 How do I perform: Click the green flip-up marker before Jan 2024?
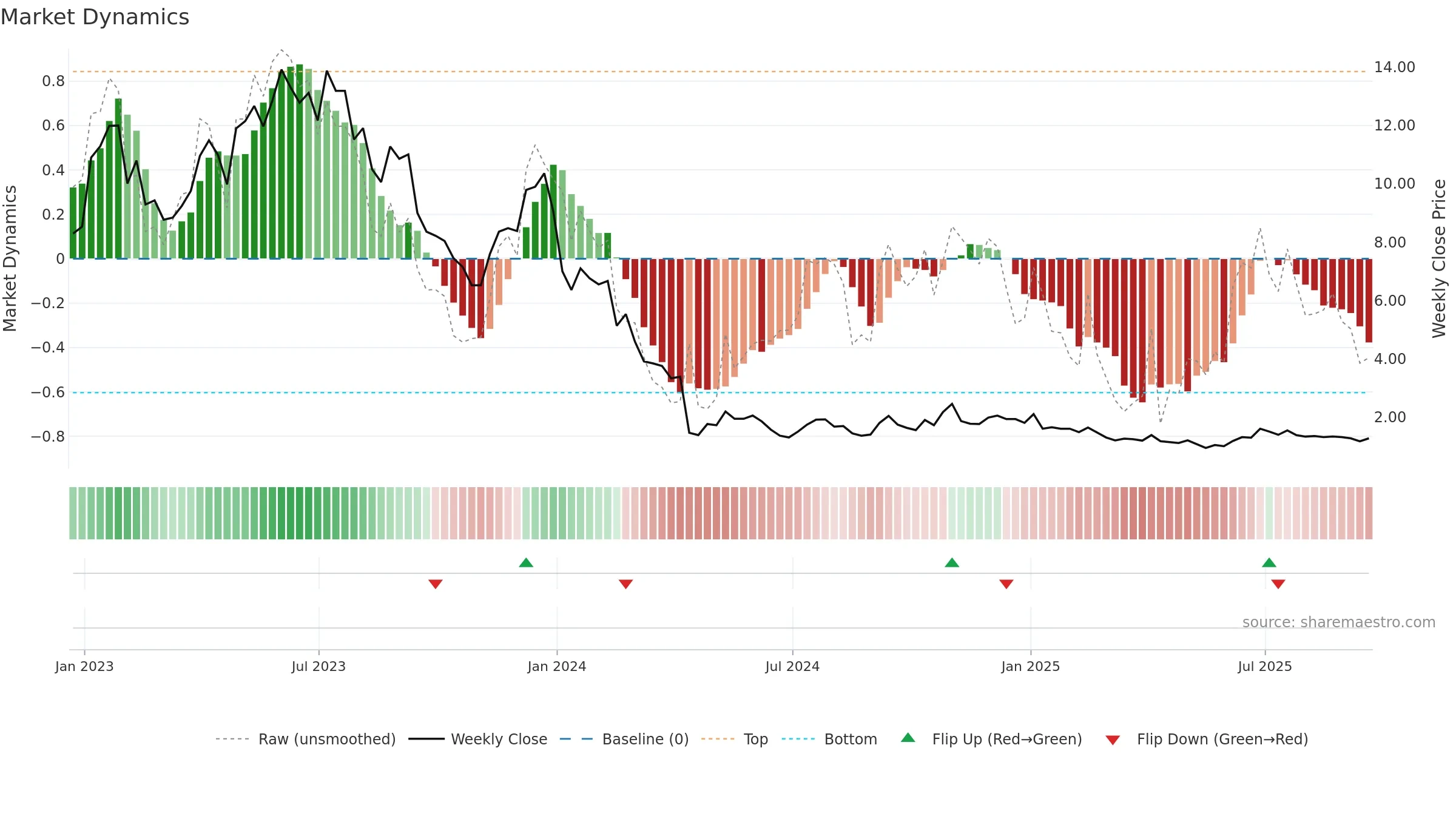pos(526,562)
